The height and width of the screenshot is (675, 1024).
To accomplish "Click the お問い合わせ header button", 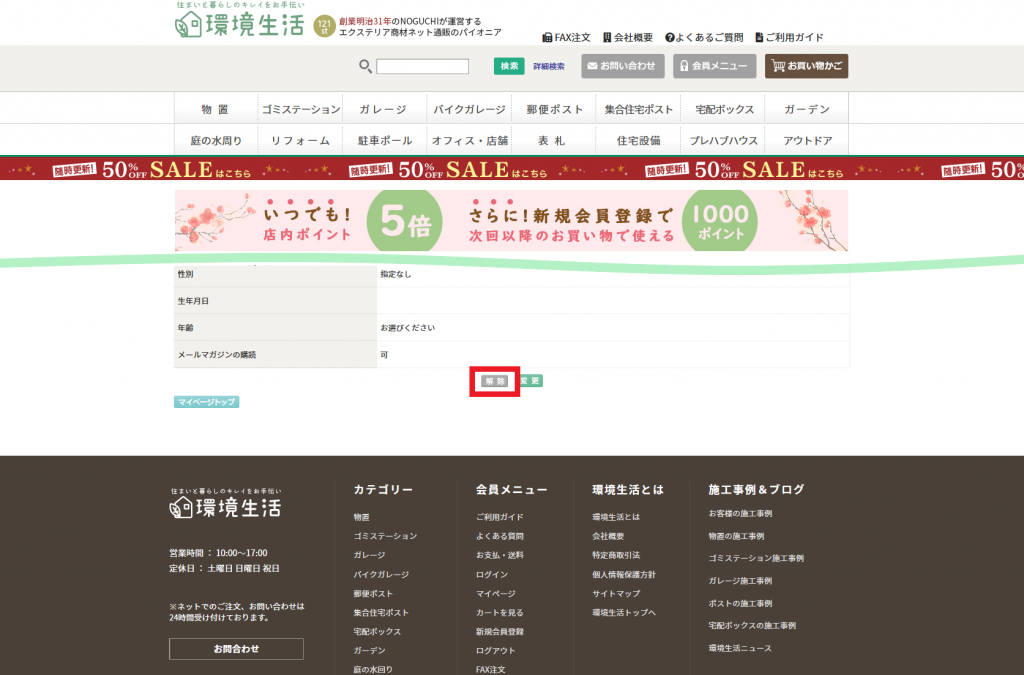I will (621, 66).
